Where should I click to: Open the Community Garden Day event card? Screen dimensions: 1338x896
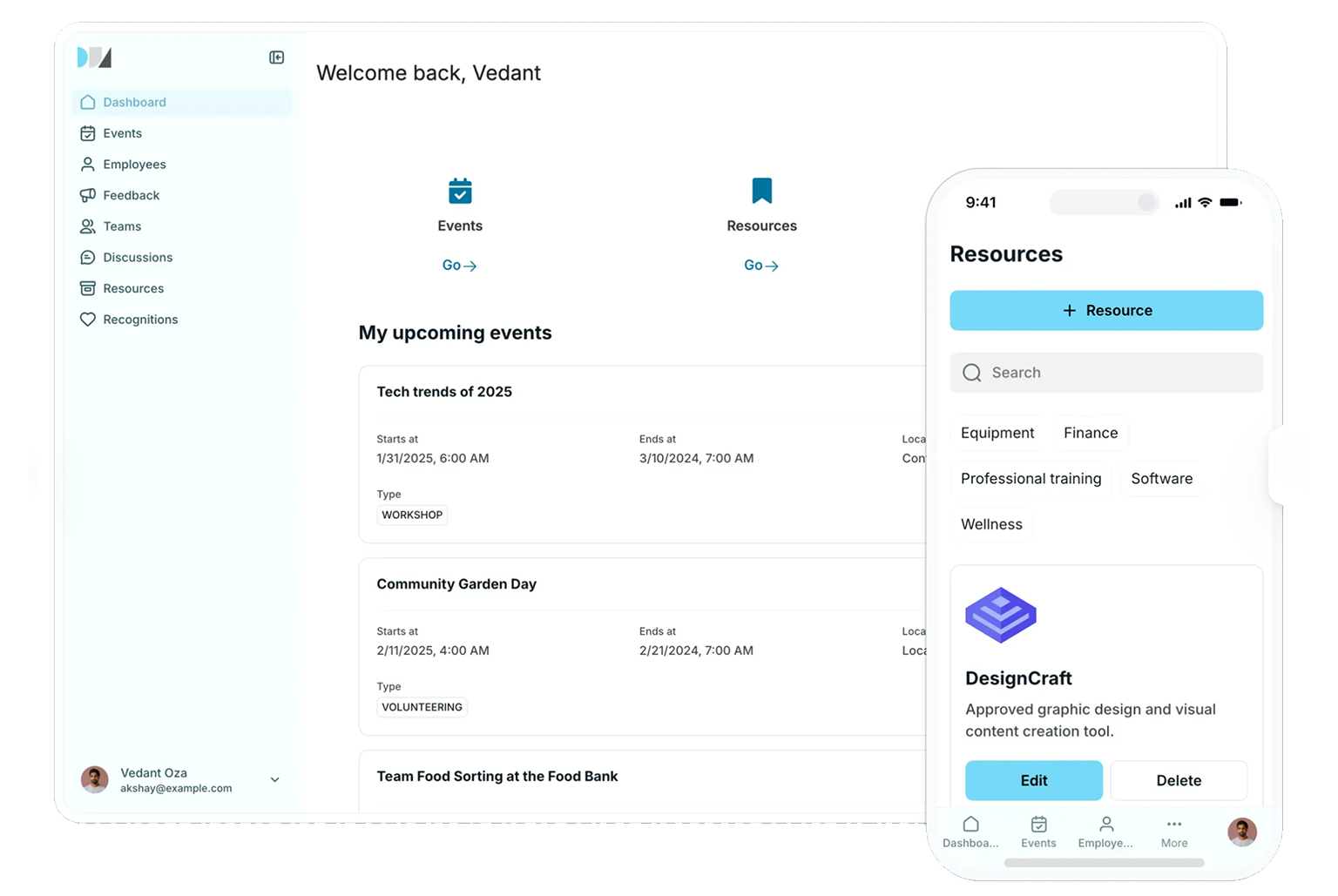point(456,584)
